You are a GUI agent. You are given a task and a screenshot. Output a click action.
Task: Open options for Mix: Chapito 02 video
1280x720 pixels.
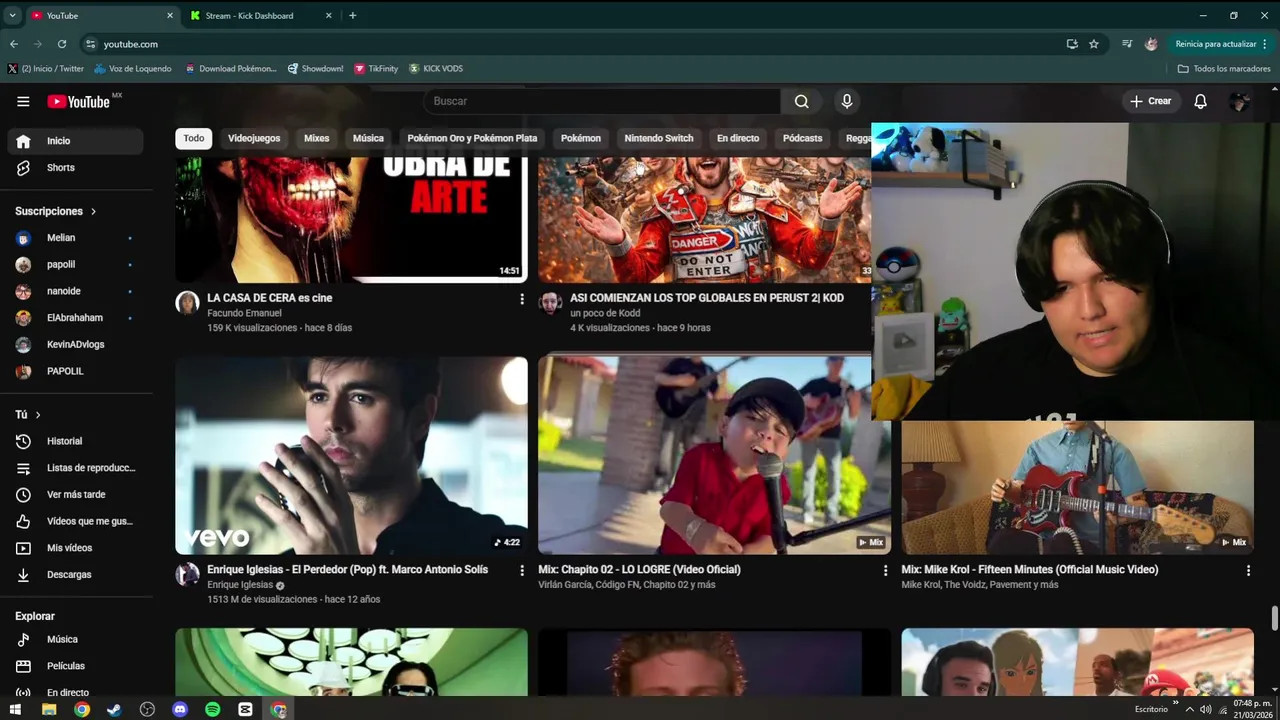click(x=884, y=570)
